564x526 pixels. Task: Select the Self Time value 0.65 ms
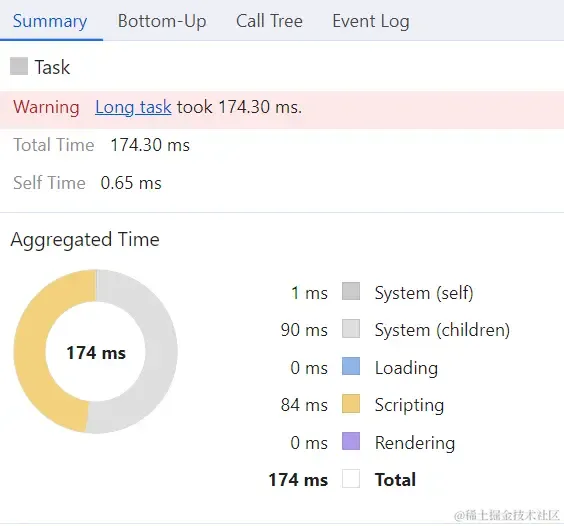click(131, 183)
